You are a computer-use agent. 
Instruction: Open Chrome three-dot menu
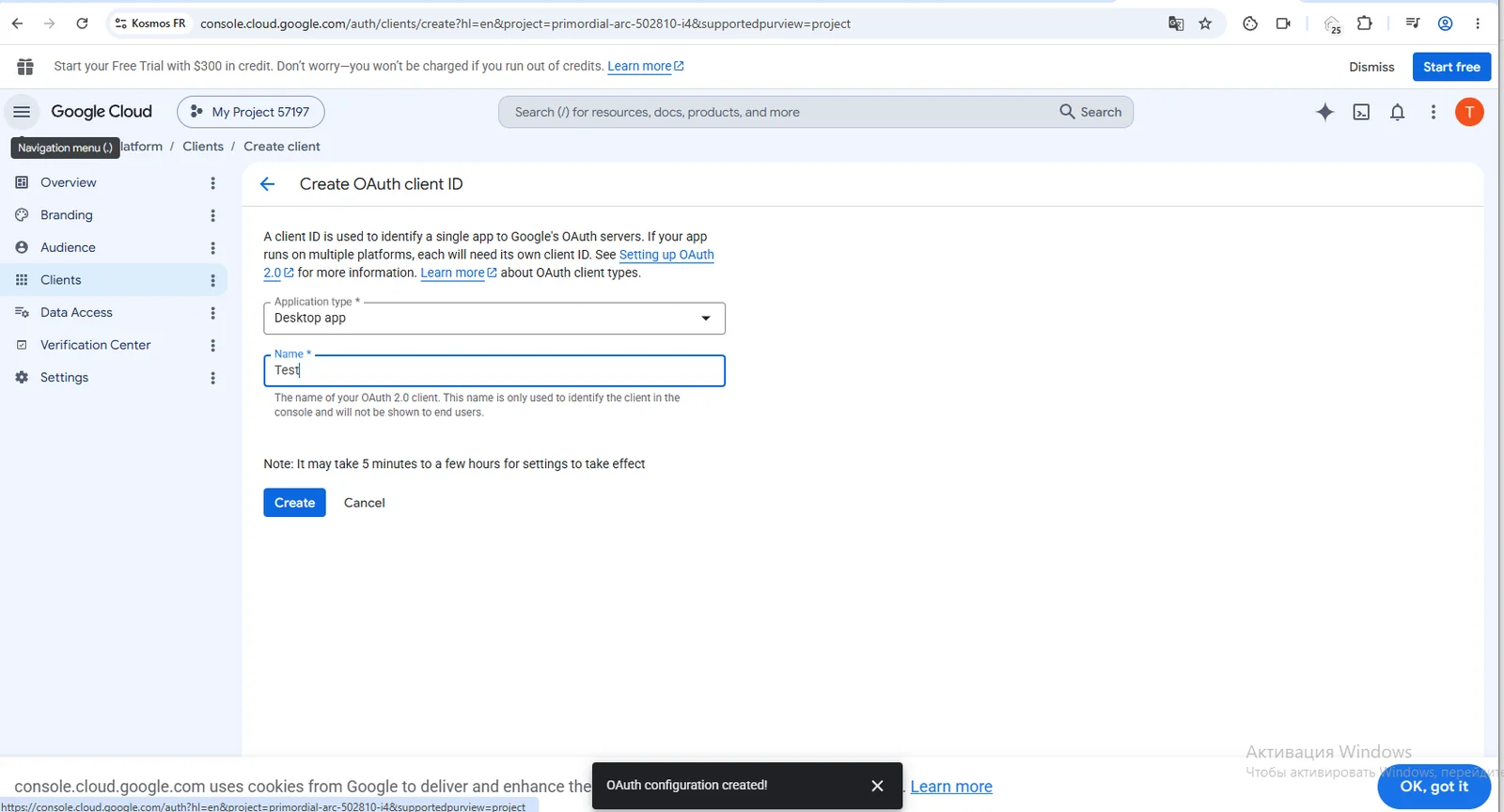[1478, 23]
